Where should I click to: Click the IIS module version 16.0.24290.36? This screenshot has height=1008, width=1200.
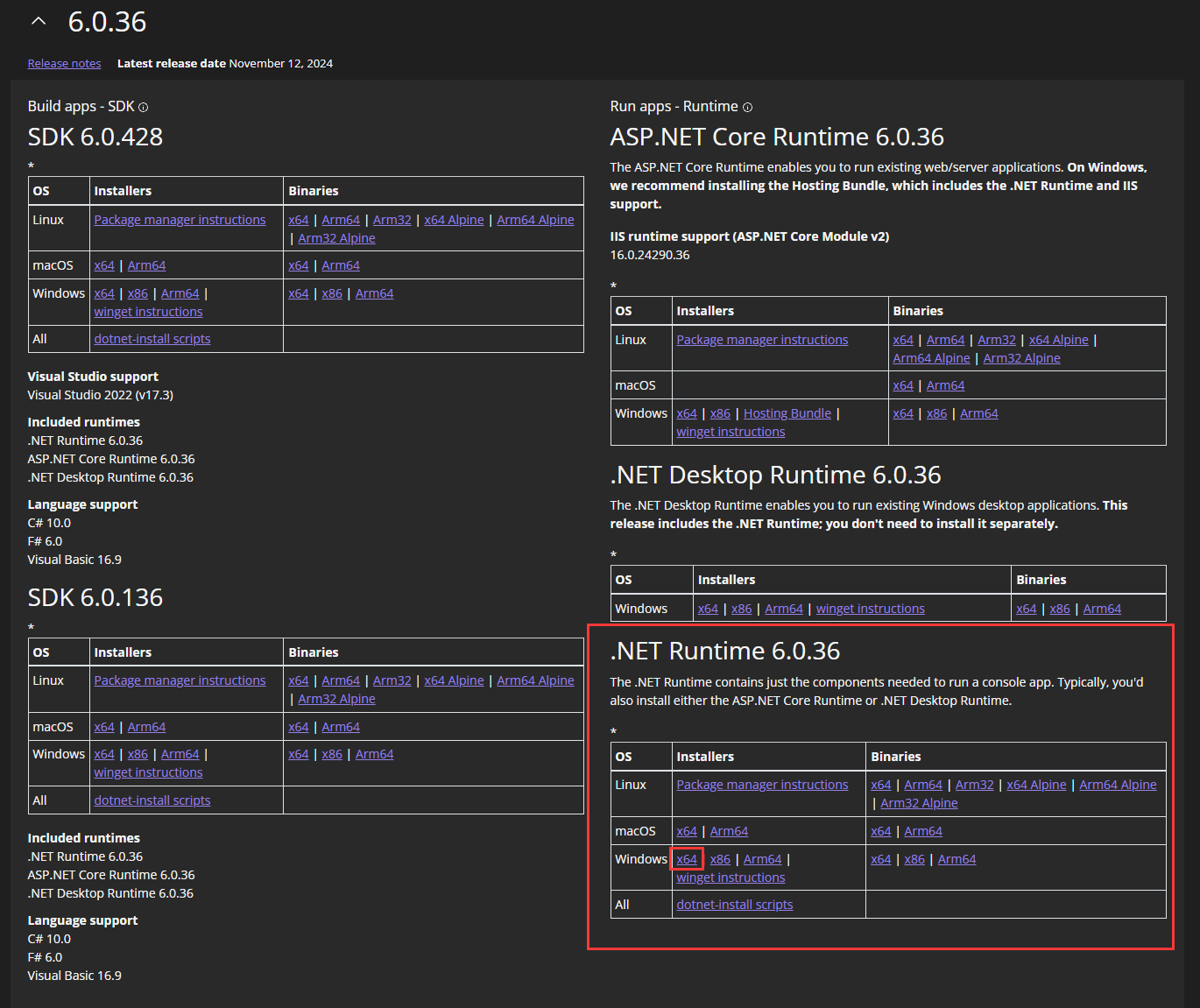click(x=650, y=255)
